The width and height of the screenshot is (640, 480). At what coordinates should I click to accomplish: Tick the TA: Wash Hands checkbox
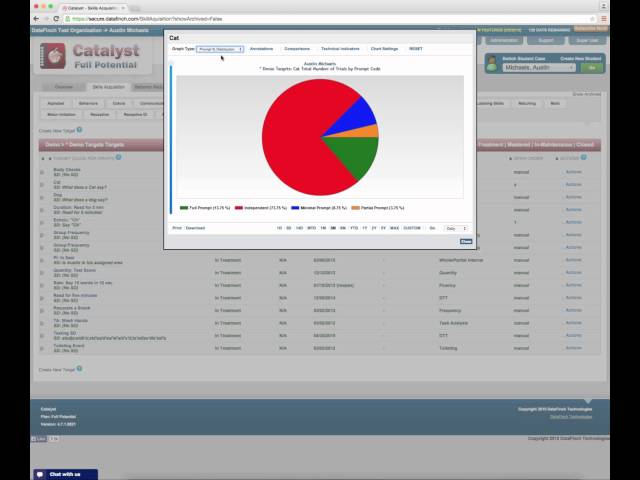point(42,323)
